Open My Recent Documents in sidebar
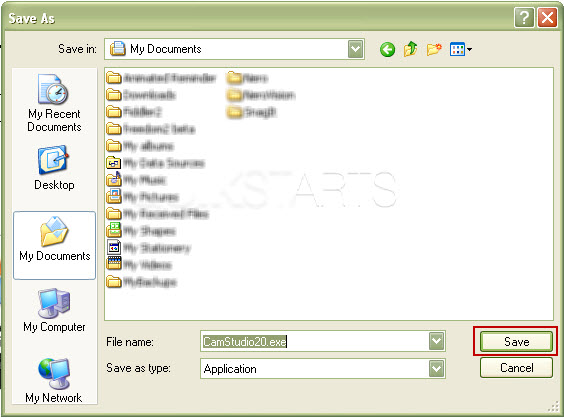 [54, 104]
